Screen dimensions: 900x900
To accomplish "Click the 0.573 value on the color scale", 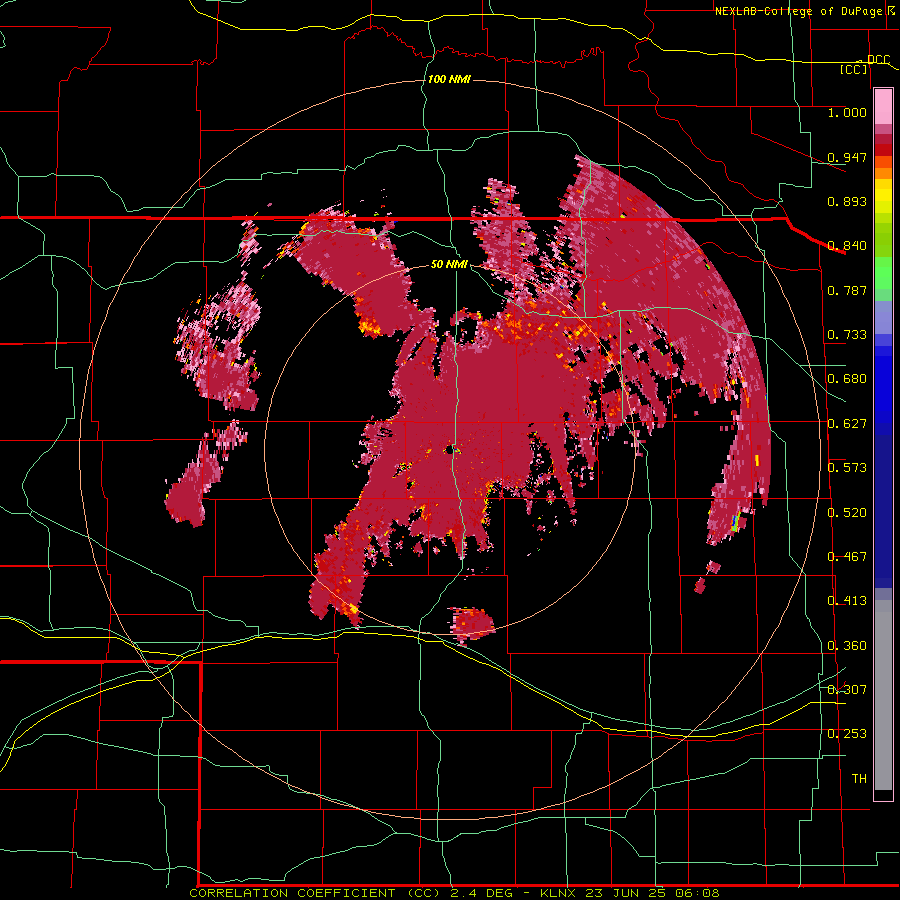I will pyautogui.click(x=847, y=468).
